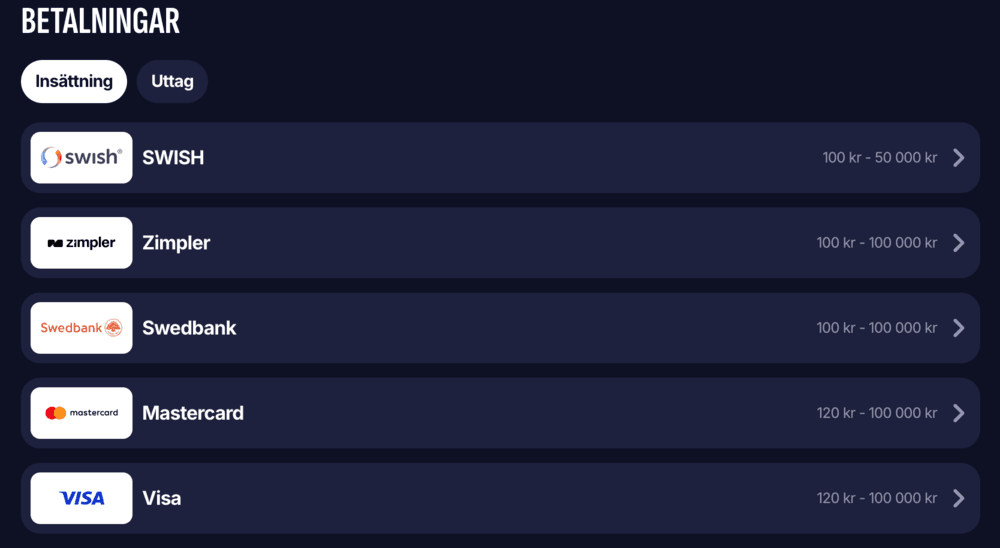This screenshot has width=1000, height=548.
Task: Click the Visa limit 120 kr - 100 000 kr
Action: (x=876, y=498)
